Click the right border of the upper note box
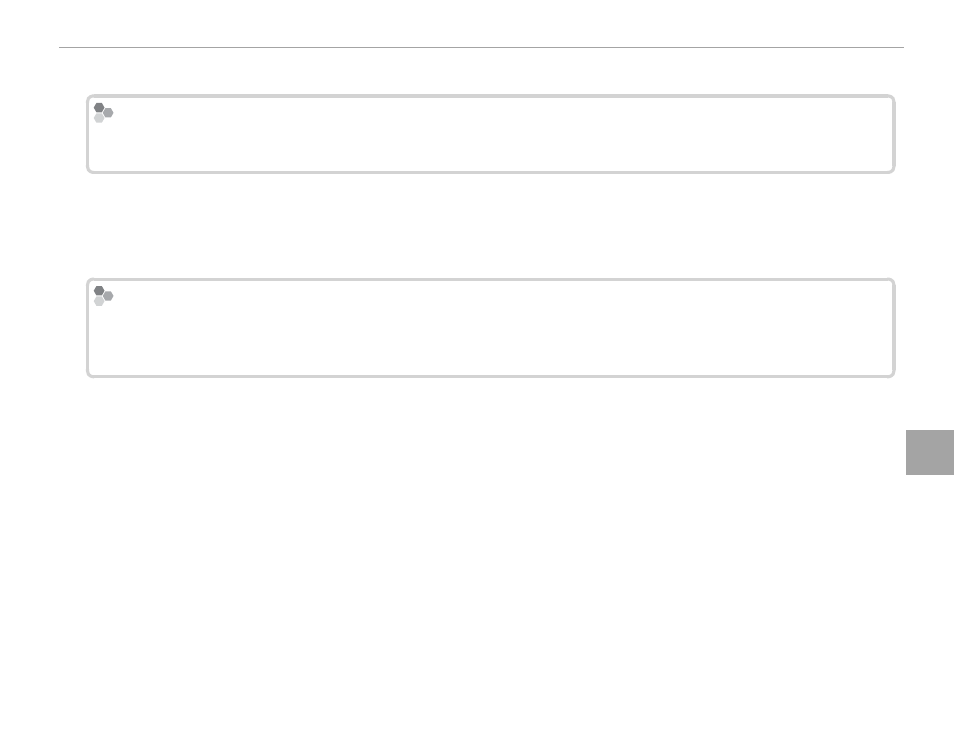The height and width of the screenshot is (748, 954). click(893, 134)
